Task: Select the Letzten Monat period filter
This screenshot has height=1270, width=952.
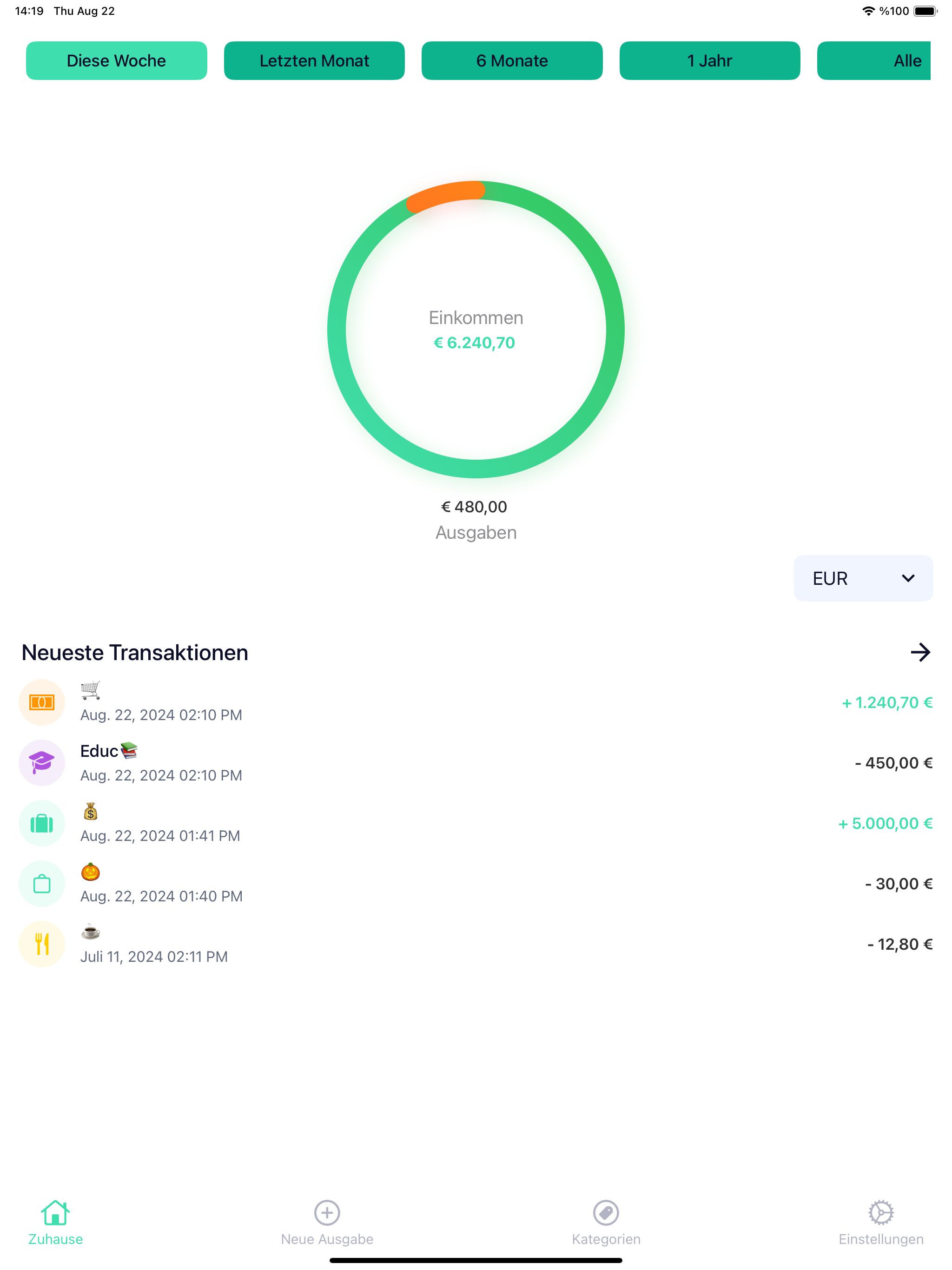Action: (x=314, y=61)
